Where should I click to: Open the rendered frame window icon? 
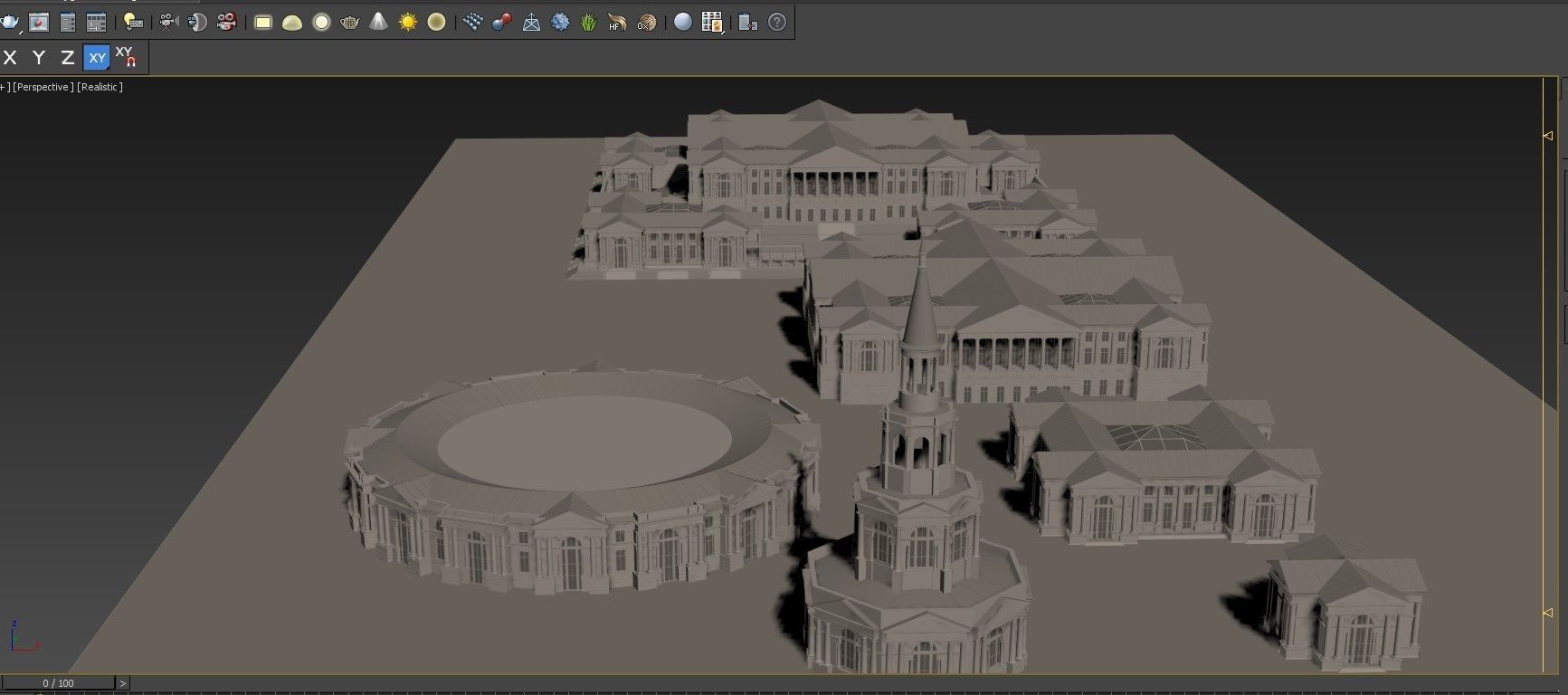coord(39,22)
